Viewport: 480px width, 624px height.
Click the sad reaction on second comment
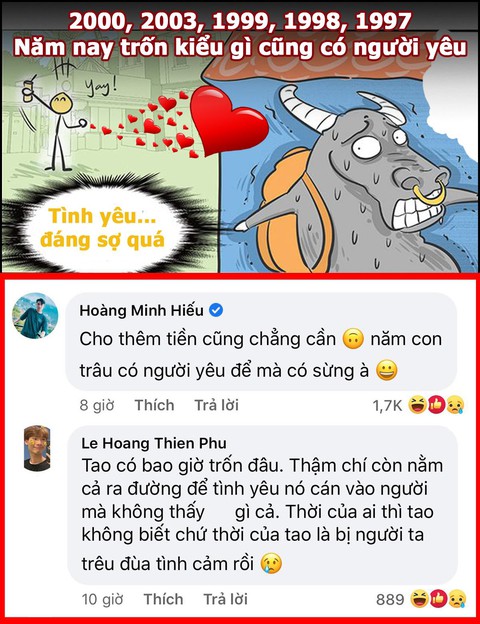click(x=457, y=599)
